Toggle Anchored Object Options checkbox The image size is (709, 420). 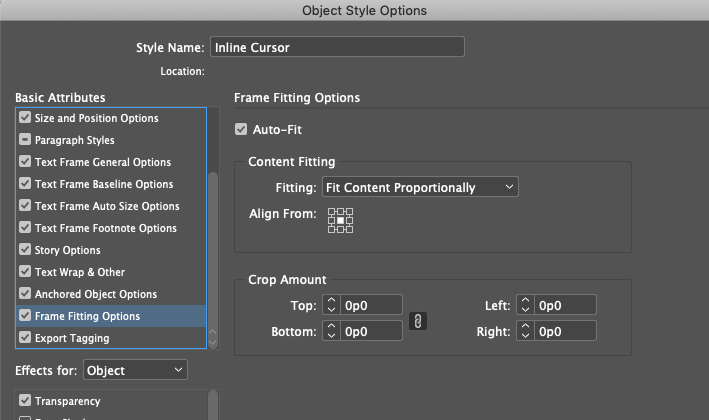click(25, 293)
